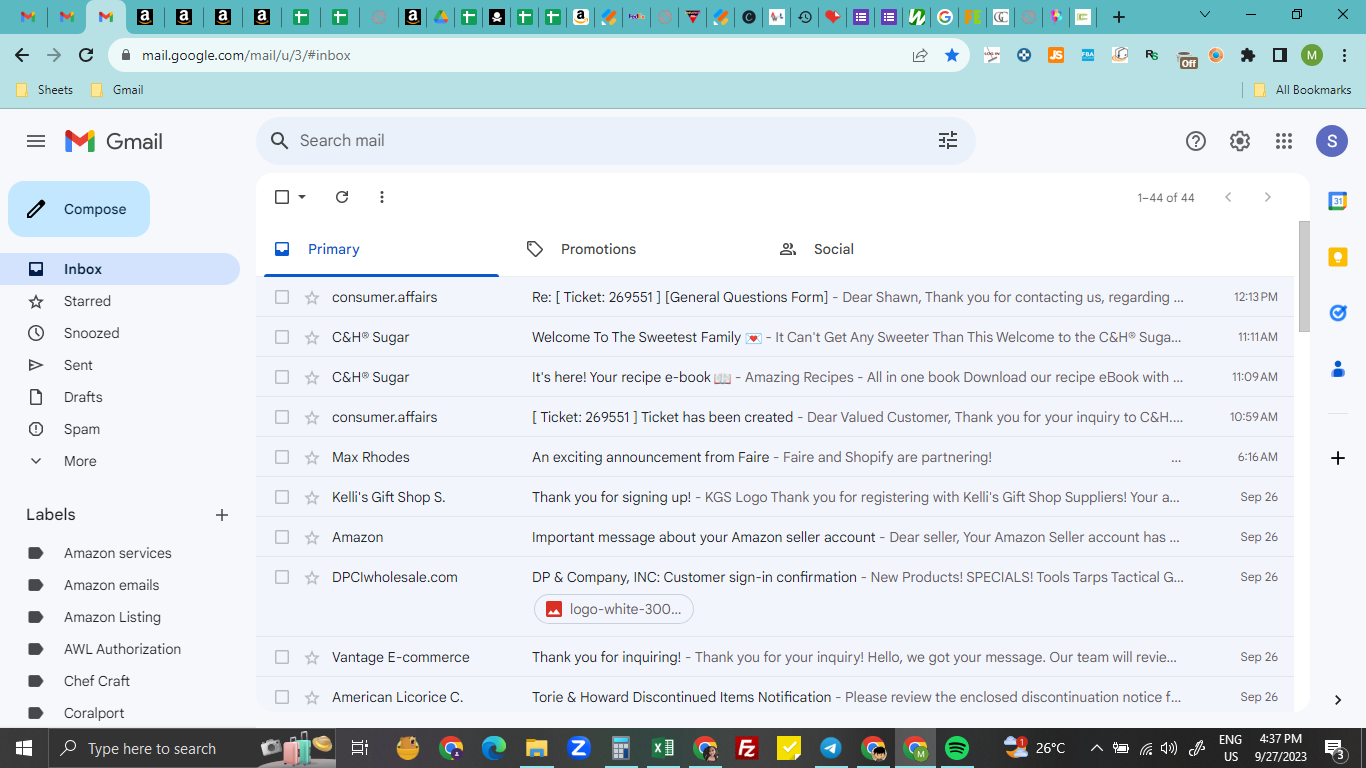
Task: Select checkbox for 'Ticket has been created' email
Action: (x=282, y=417)
